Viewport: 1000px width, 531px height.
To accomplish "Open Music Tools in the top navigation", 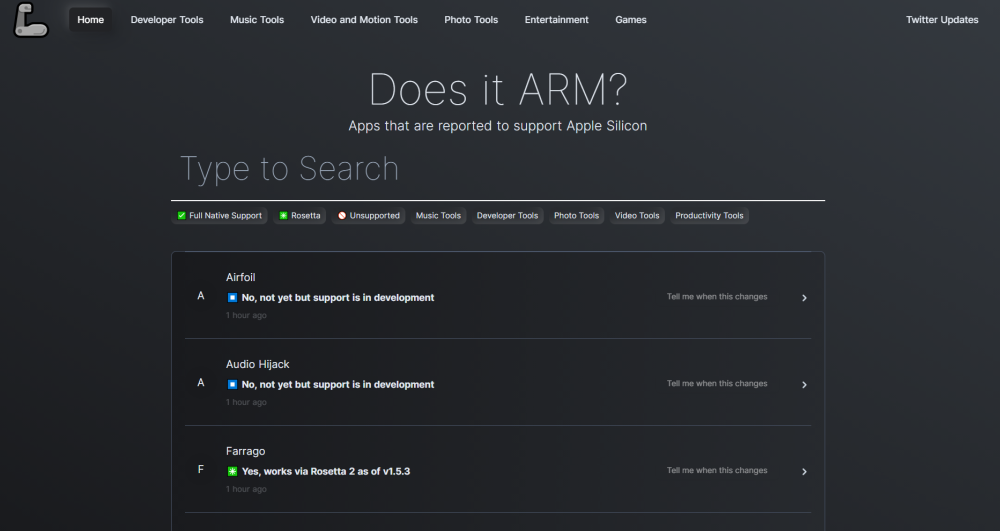I will tap(257, 20).
